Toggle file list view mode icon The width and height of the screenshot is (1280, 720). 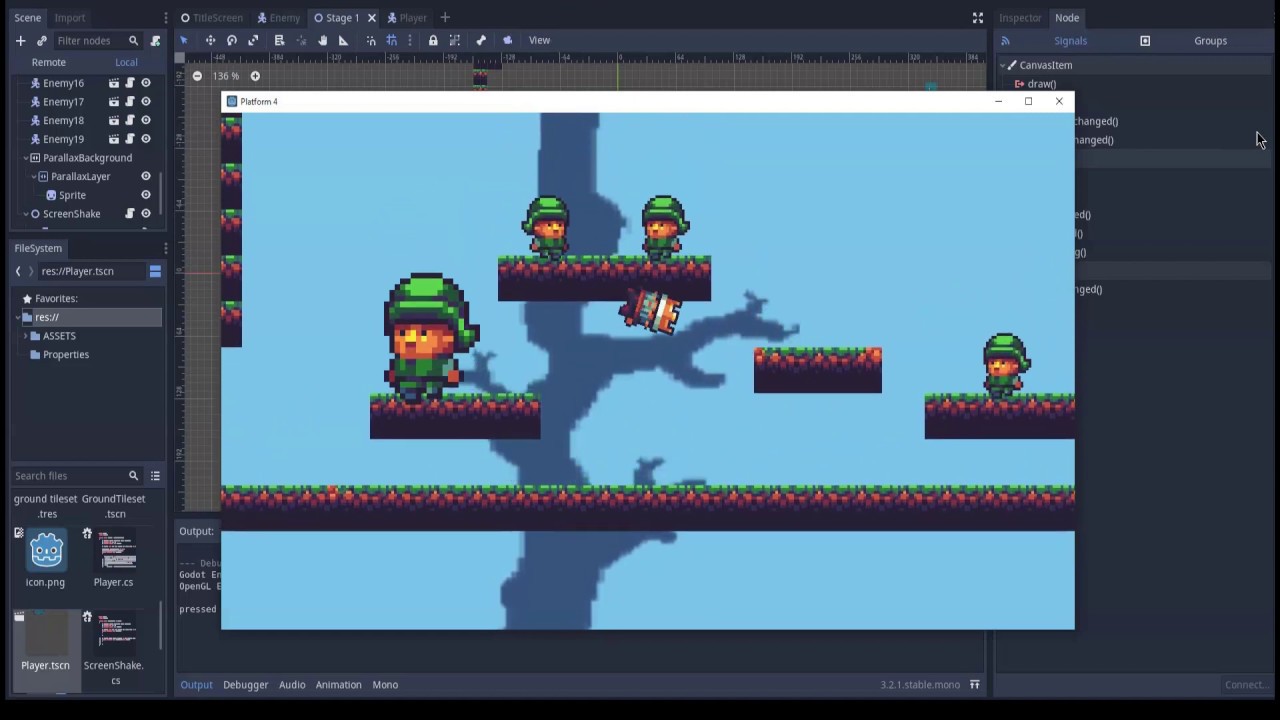[x=155, y=476]
